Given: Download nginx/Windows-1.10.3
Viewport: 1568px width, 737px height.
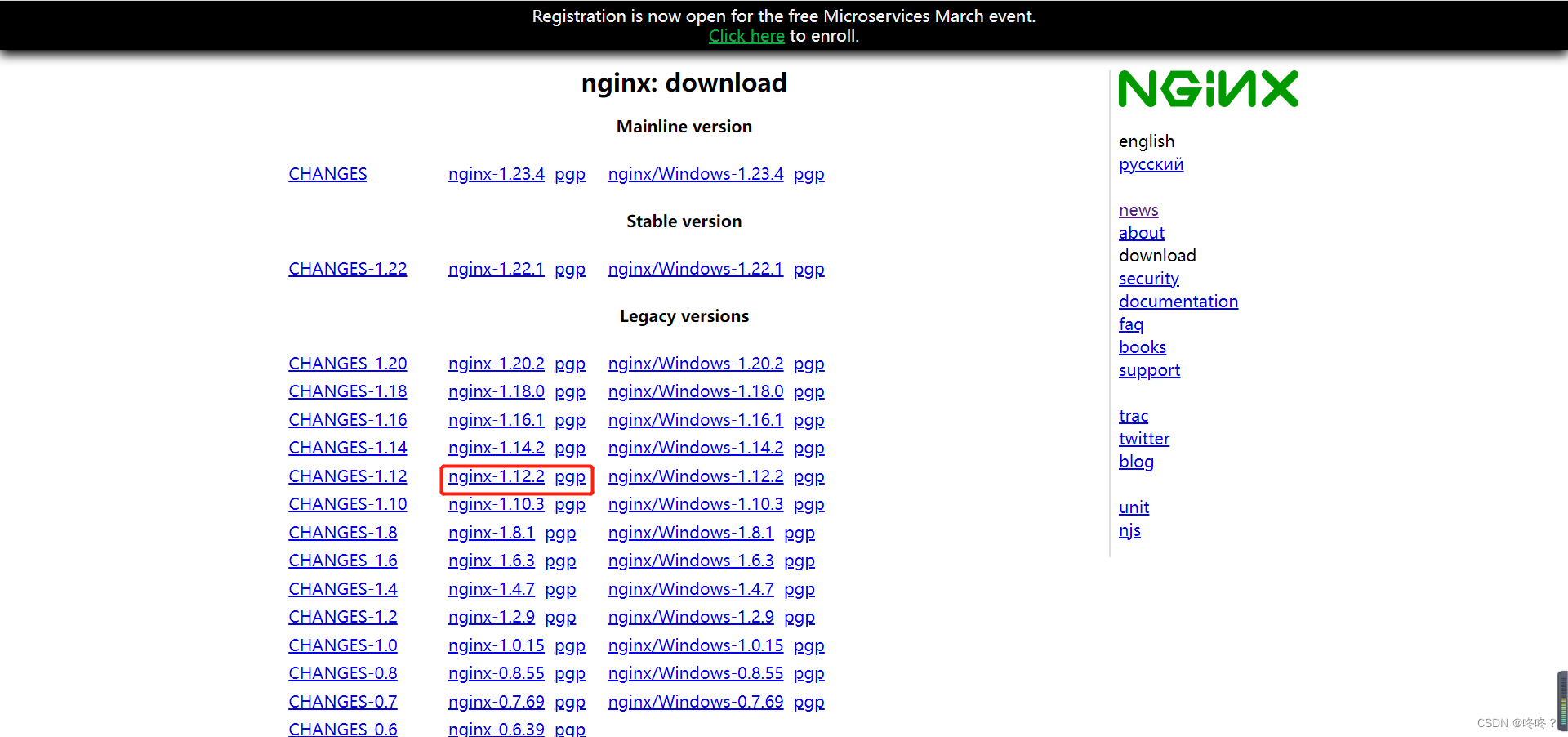Looking at the screenshot, I should click(695, 504).
